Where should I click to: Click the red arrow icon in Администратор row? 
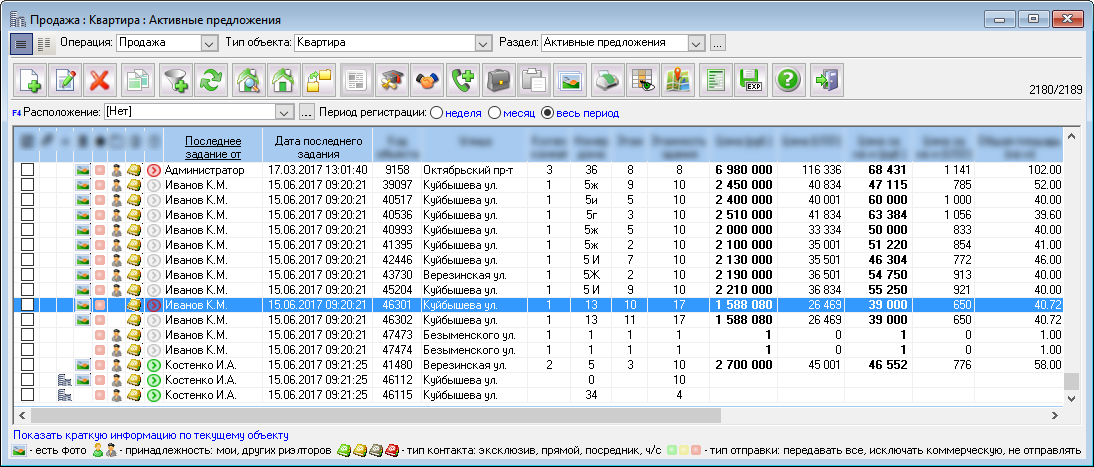pos(153,170)
